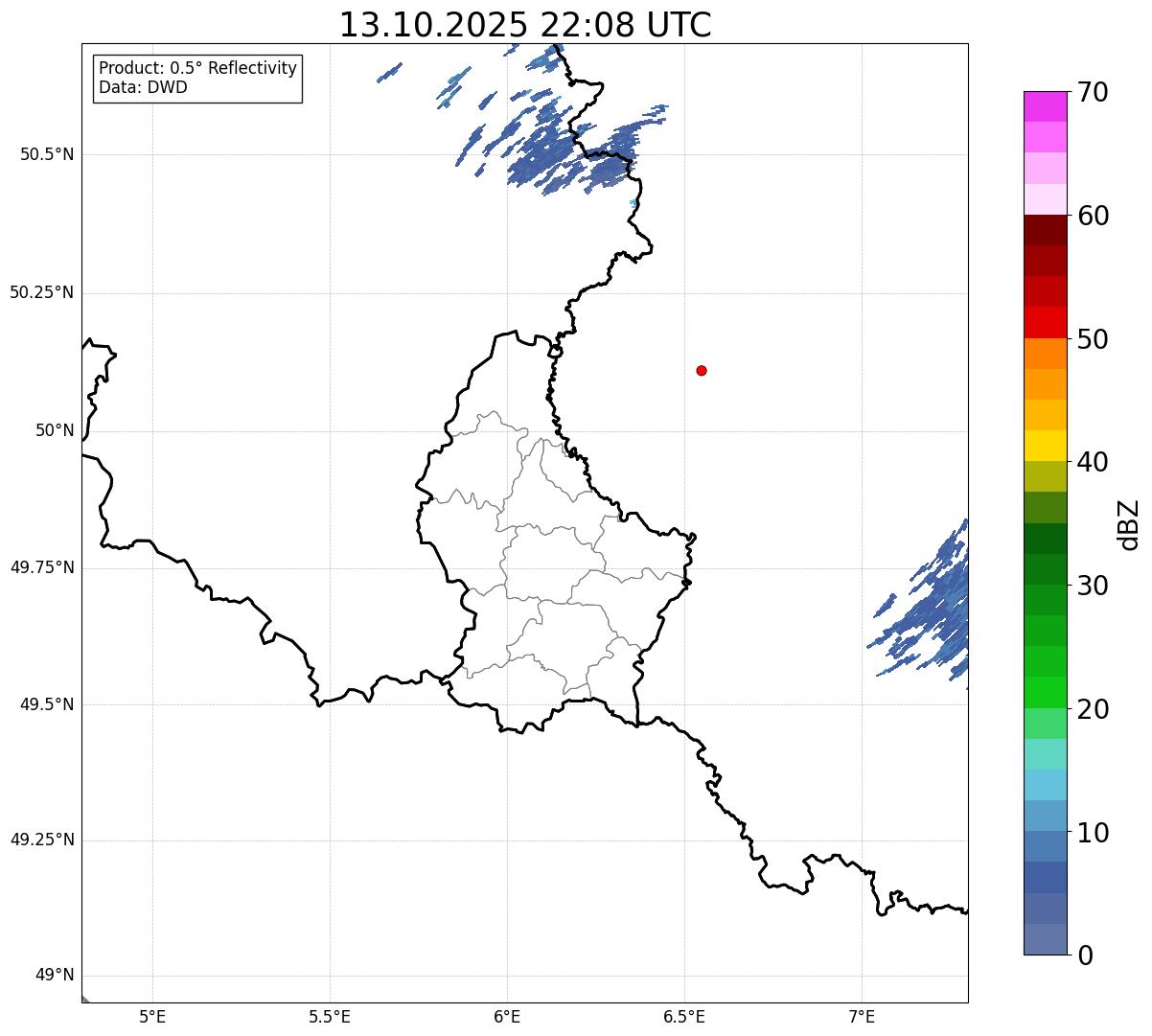This screenshot has width=1152, height=1036.
Task: Click the red station marker dot
Action: click(x=702, y=370)
